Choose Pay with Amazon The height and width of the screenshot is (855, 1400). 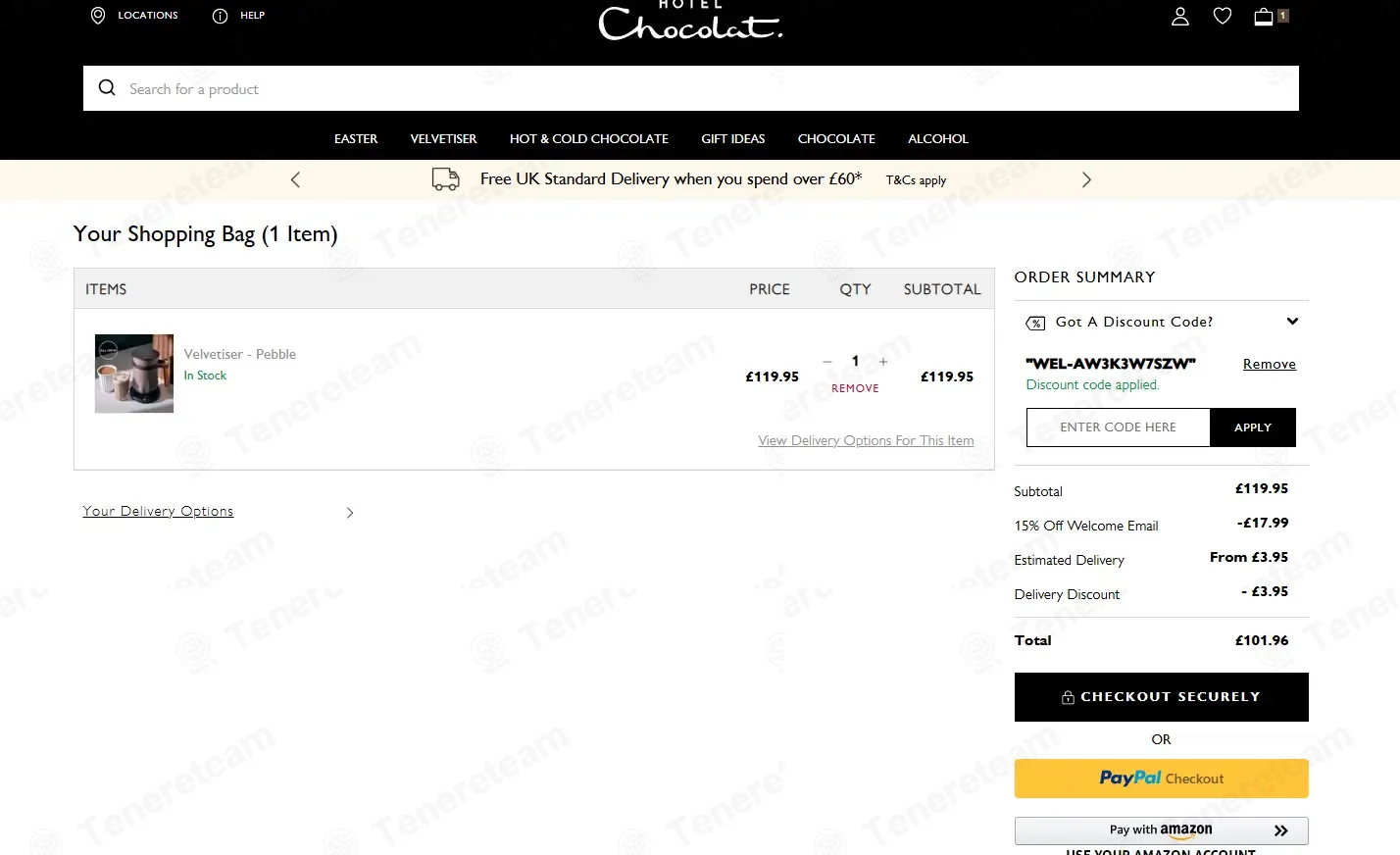tap(1161, 830)
